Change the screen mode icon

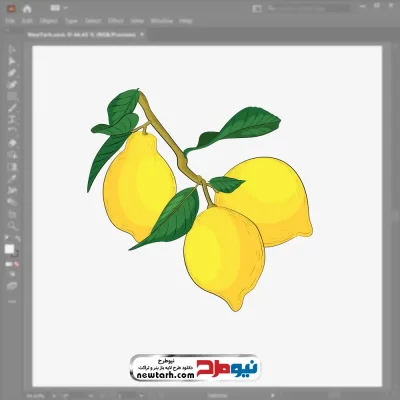point(12,286)
